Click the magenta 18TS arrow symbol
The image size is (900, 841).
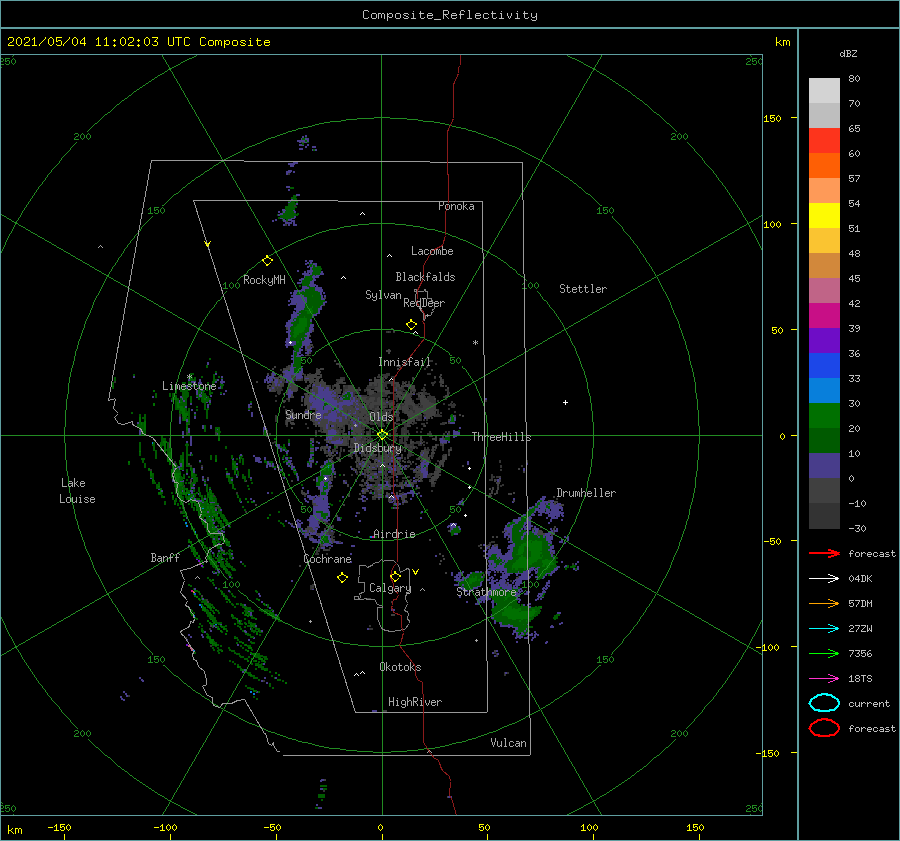[824, 679]
